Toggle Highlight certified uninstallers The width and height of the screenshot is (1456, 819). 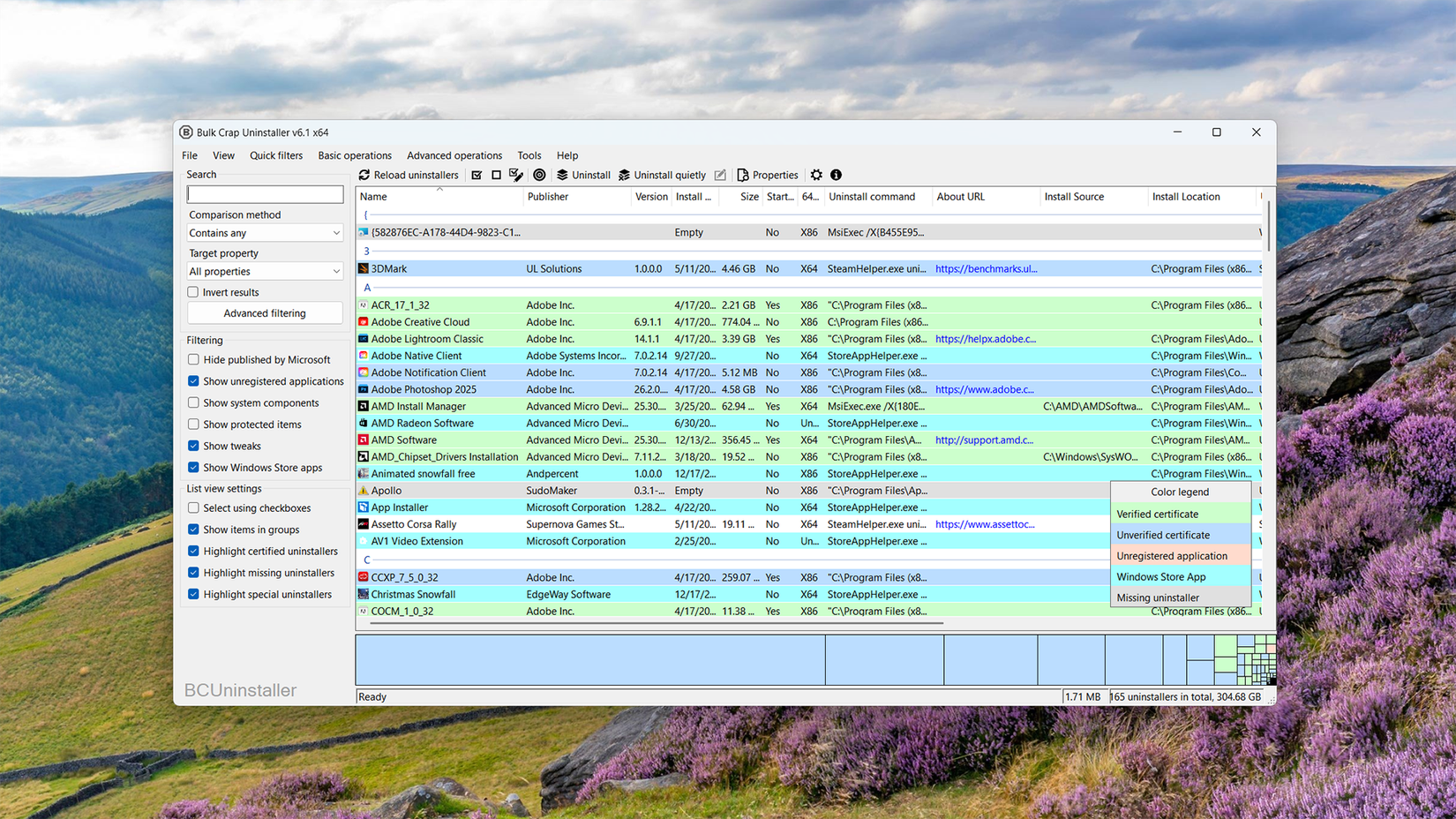coord(193,552)
